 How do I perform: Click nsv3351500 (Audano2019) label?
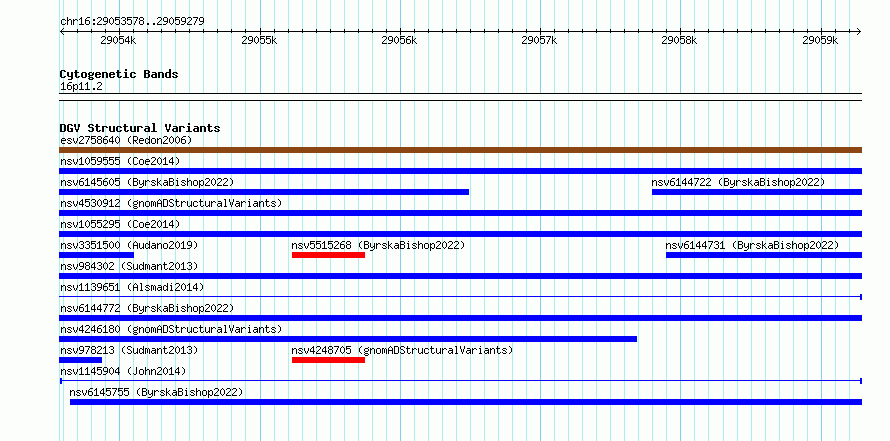click(x=129, y=245)
